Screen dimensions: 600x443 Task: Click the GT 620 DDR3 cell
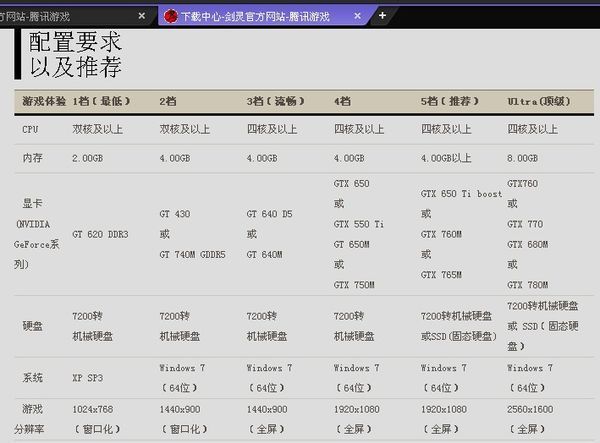pyautogui.click(x=102, y=234)
